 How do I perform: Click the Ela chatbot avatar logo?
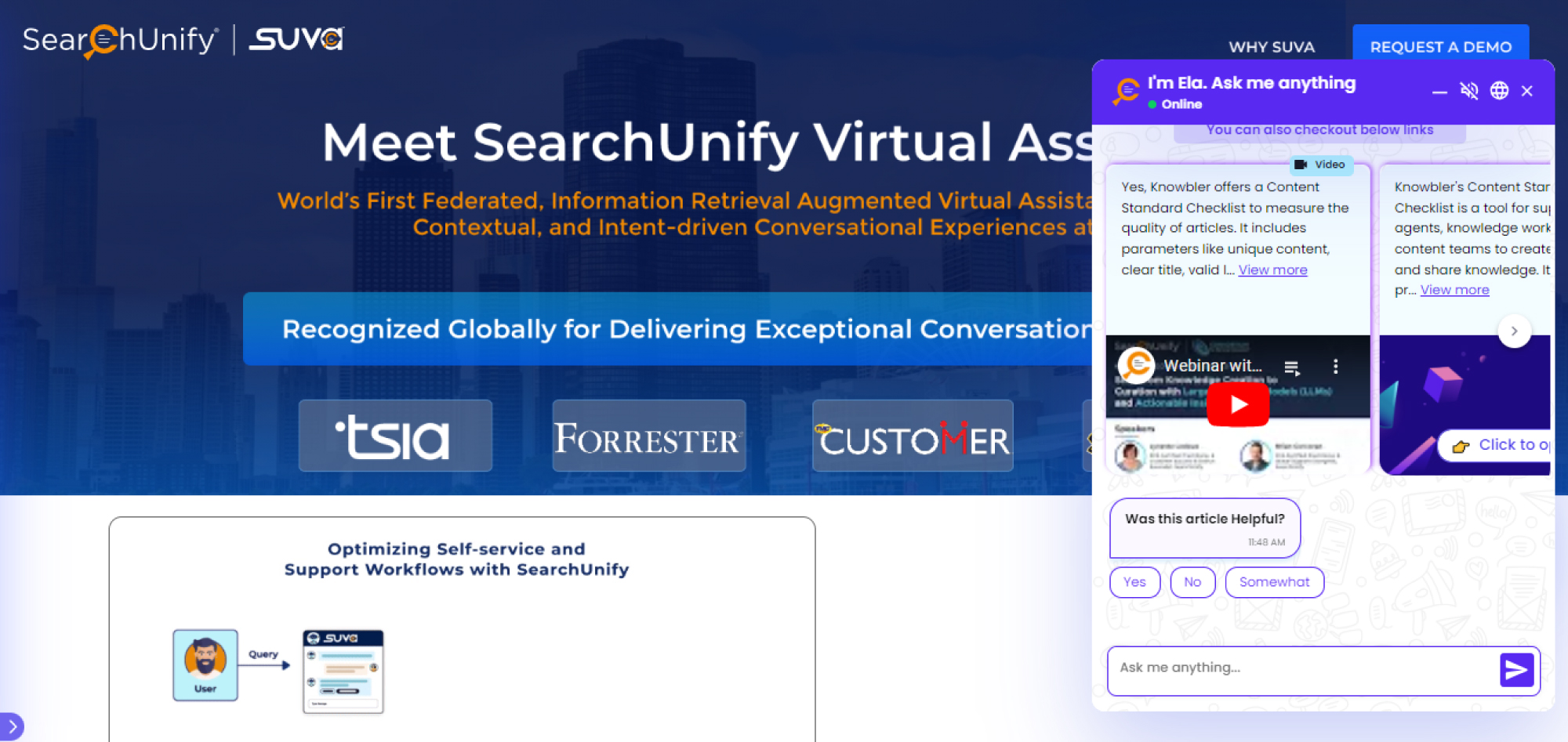coord(1126,91)
